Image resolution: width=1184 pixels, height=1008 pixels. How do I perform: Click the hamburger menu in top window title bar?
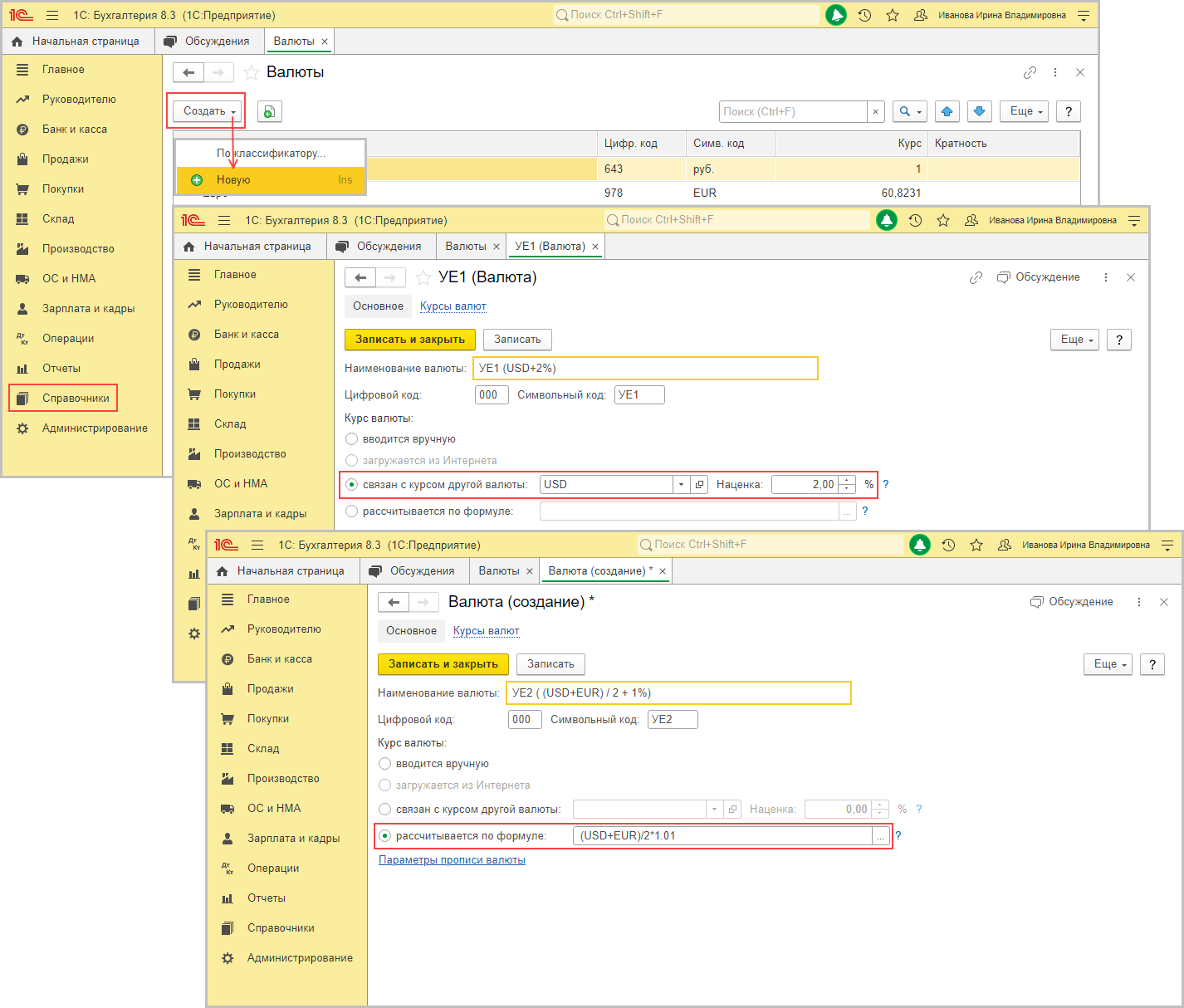coord(52,15)
